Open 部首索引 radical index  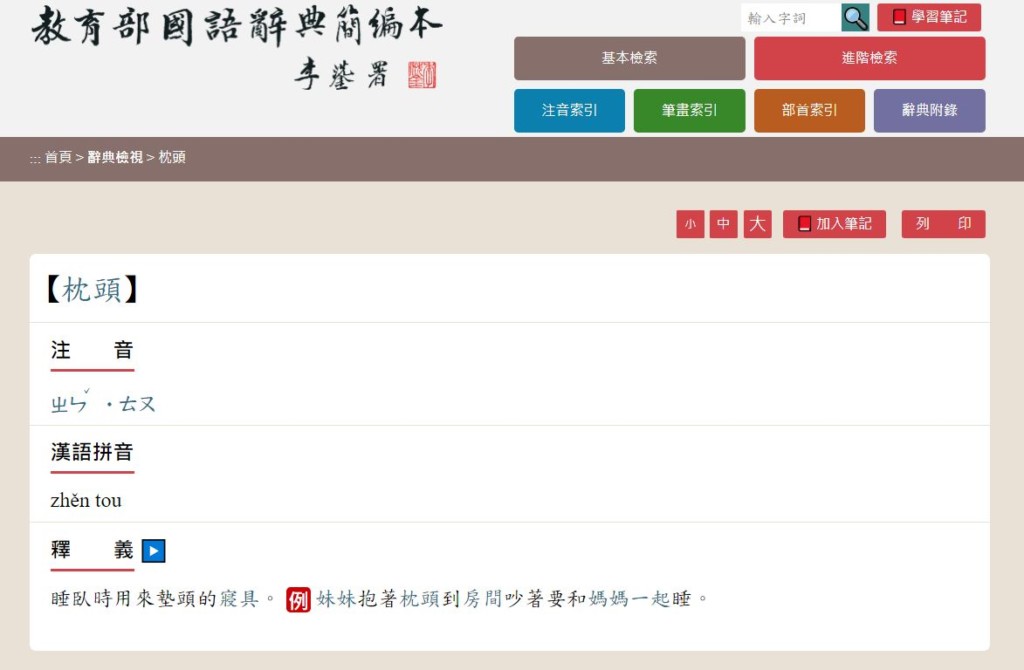pyautogui.click(x=809, y=110)
